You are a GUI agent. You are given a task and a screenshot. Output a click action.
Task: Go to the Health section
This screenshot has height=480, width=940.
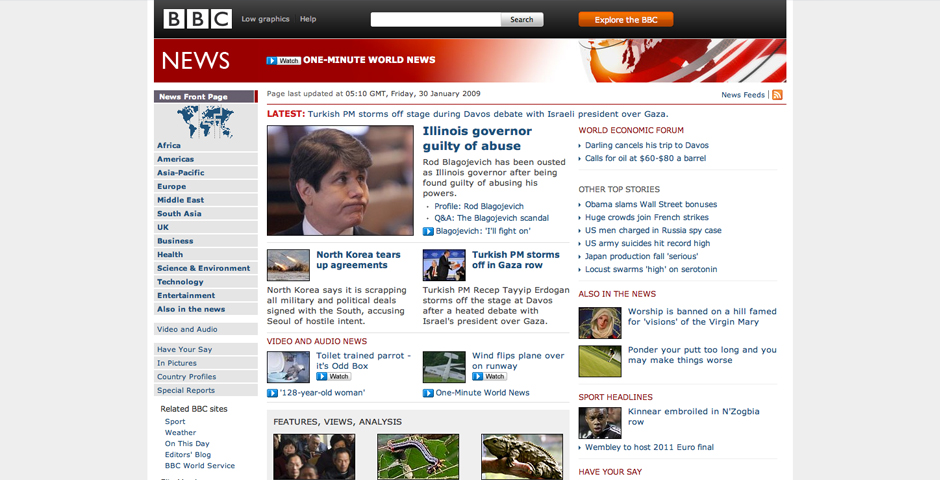tap(206, 255)
